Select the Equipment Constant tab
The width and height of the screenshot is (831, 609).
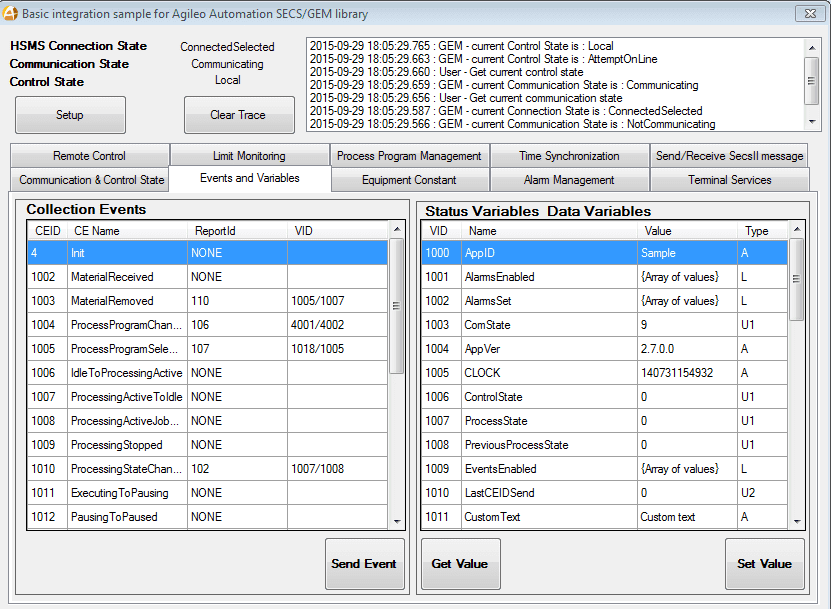pos(409,180)
